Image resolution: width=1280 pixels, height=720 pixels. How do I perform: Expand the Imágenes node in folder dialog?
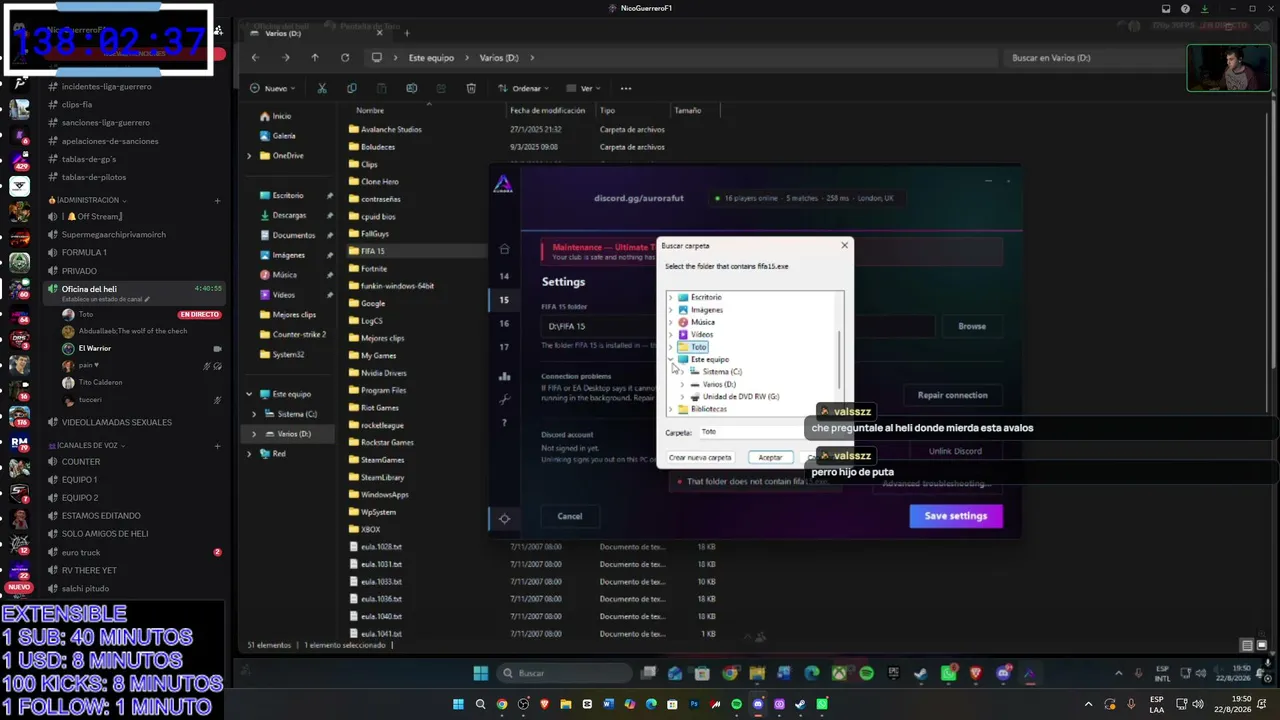(671, 310)
